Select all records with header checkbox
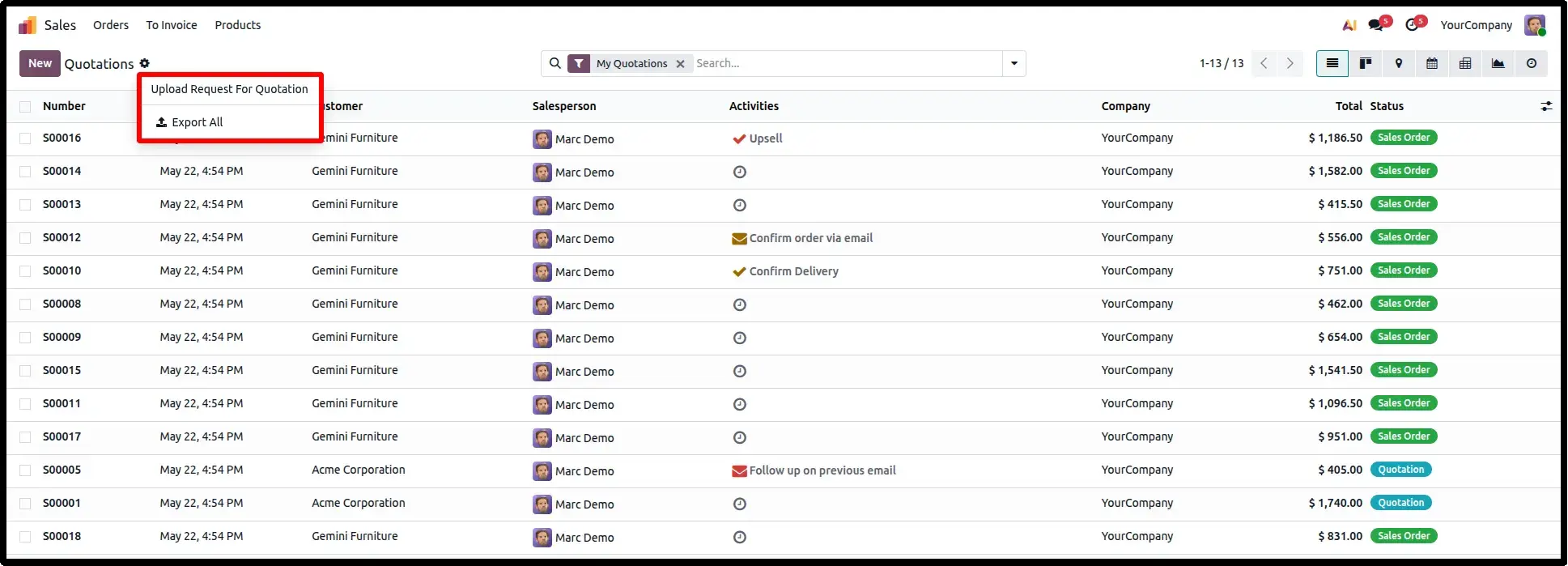Viewport: 1568px width, 566px height. [25, 106]
